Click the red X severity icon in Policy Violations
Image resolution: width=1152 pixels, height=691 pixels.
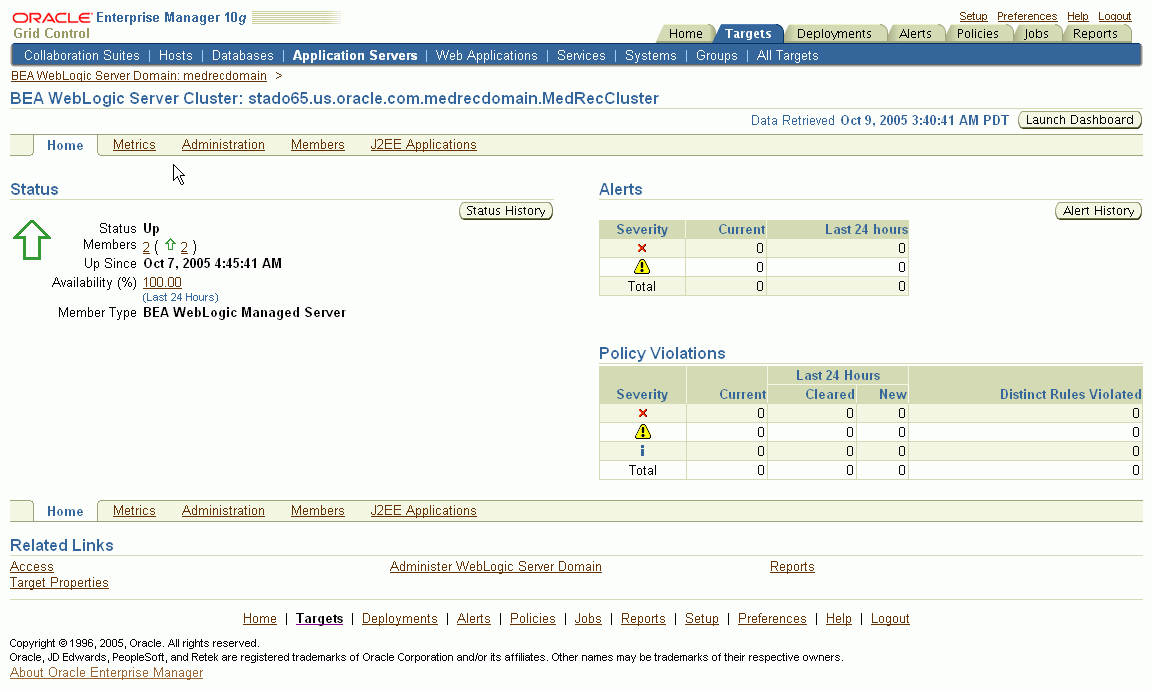point(642,413)
